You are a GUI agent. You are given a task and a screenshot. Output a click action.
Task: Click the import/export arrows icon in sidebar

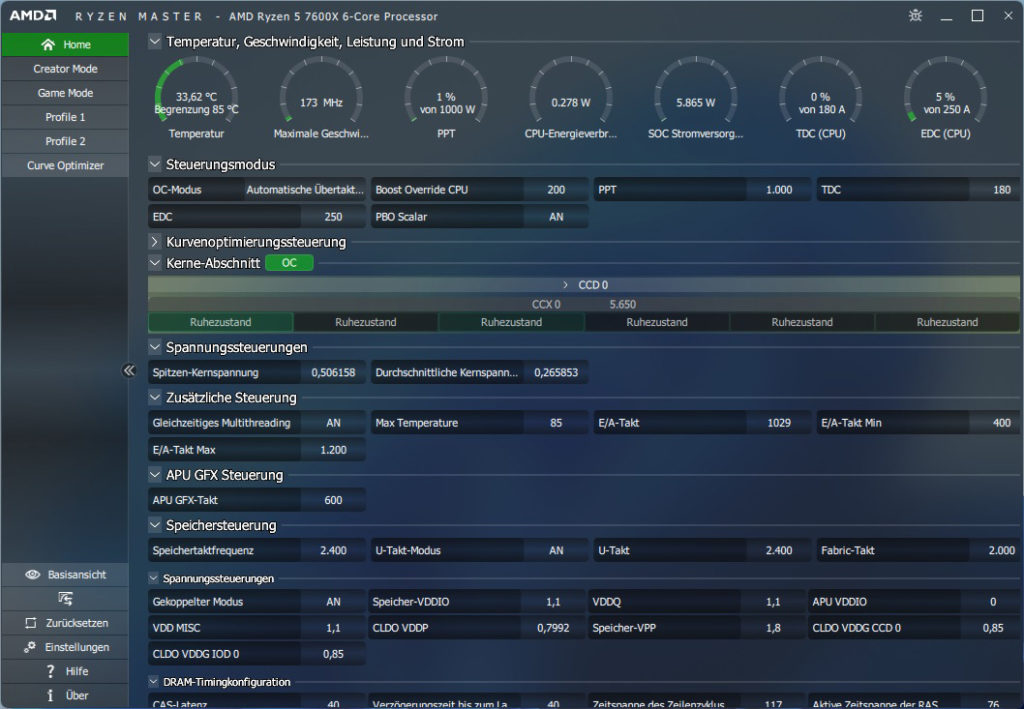[65, 599]
